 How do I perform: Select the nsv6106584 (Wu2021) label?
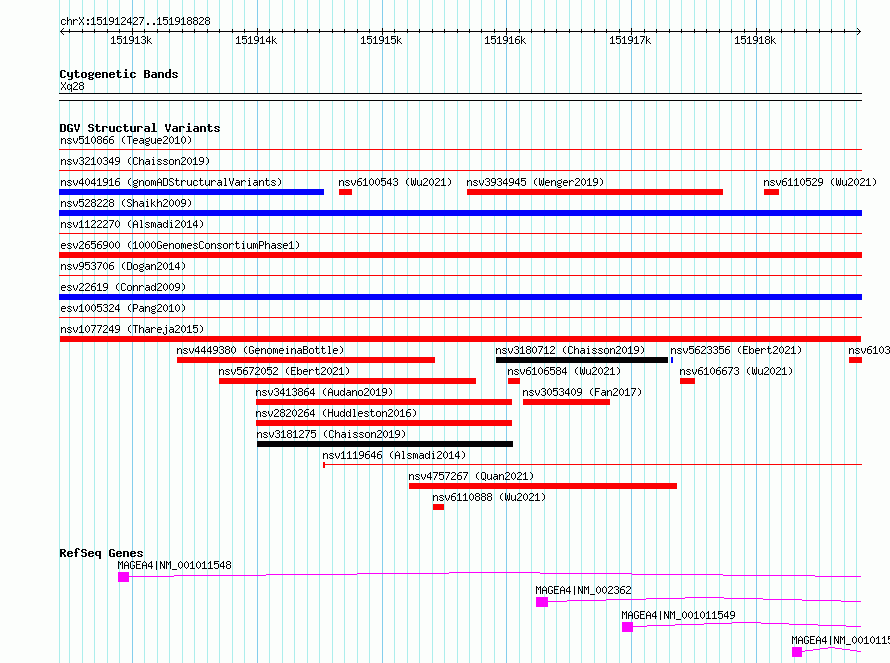click(x=564, y=371)
